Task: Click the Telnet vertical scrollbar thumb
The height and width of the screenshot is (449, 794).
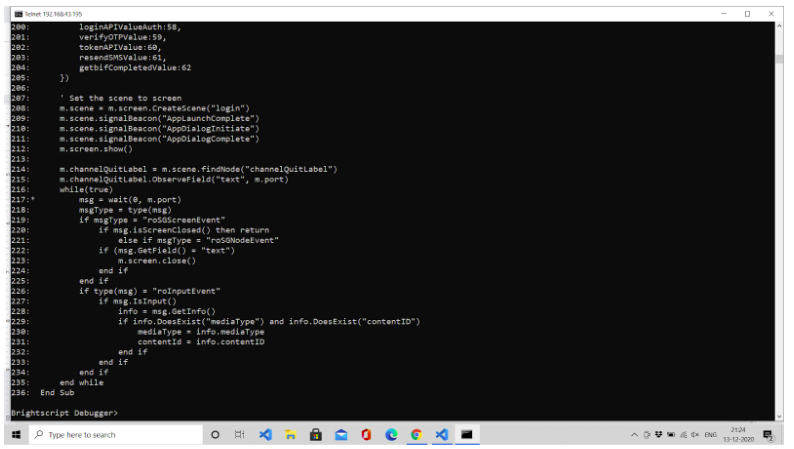Action: 779,59
